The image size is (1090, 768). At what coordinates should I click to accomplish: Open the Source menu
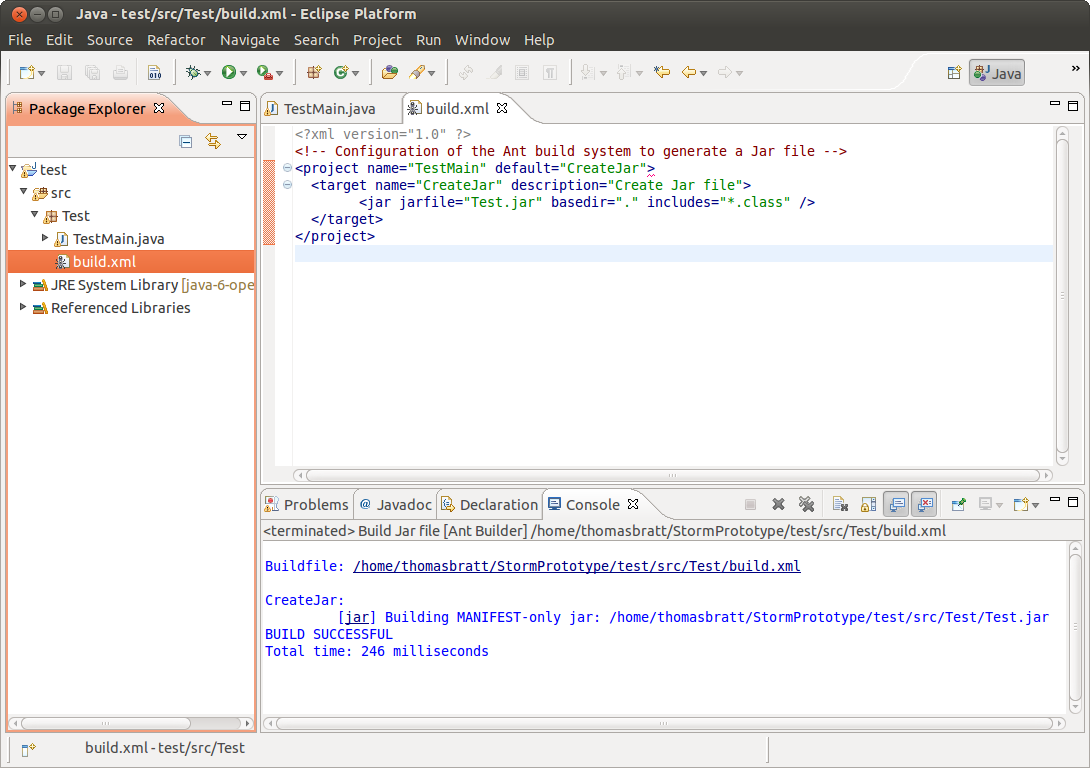coord(110,40)
